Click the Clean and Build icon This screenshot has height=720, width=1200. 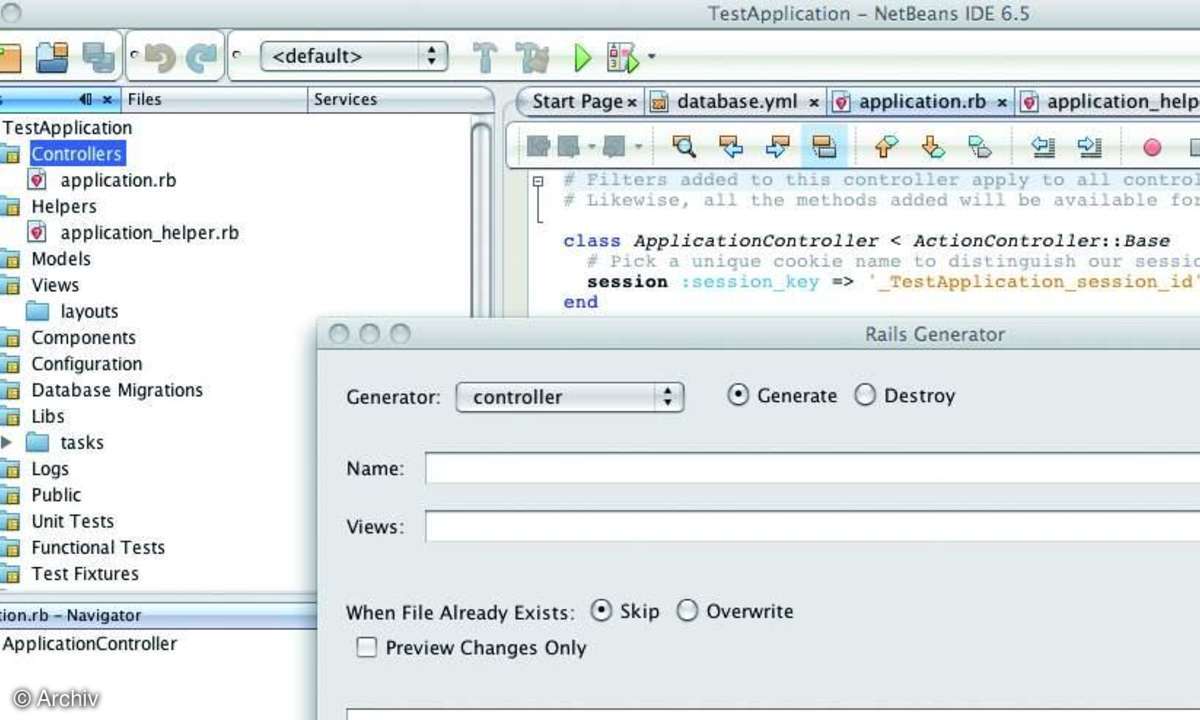pos(532,57)
